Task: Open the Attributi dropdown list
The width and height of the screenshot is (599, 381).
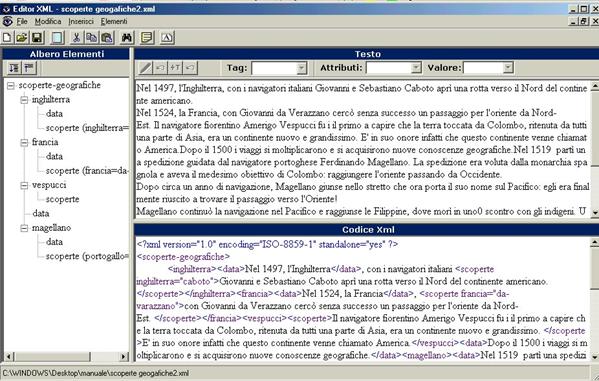Action: pyautogui.click(x=416, y=68)
